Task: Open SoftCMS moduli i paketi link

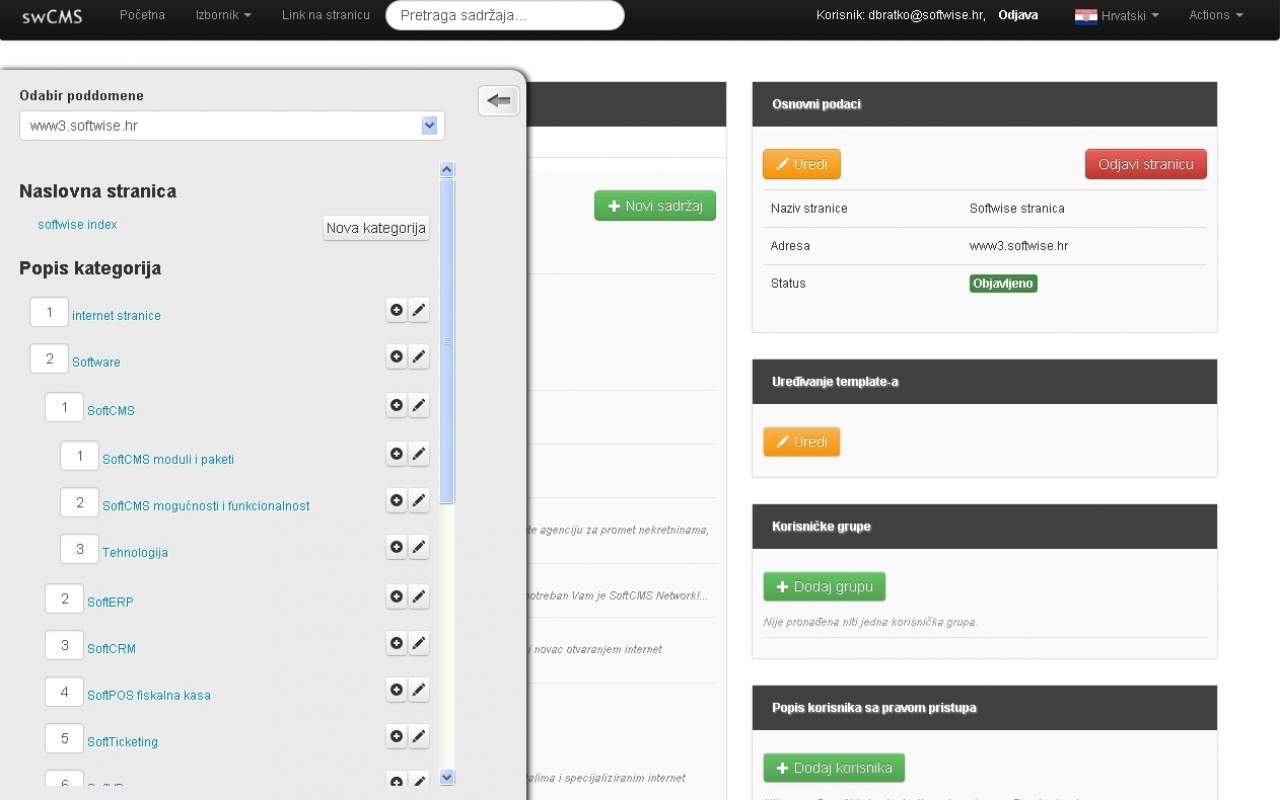Action: (x=168, y=460)
